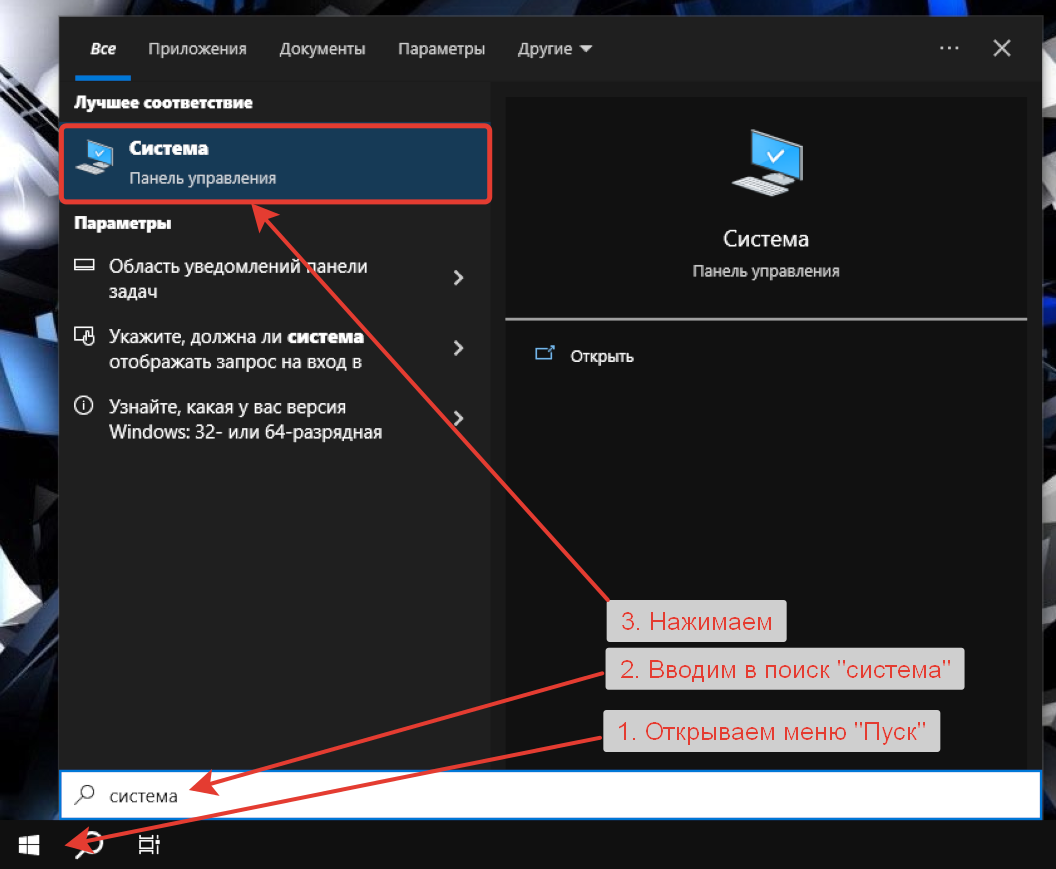Click the info icon for Windows version result
This screenshot has height=869, width=1056.
pos(82,406)
